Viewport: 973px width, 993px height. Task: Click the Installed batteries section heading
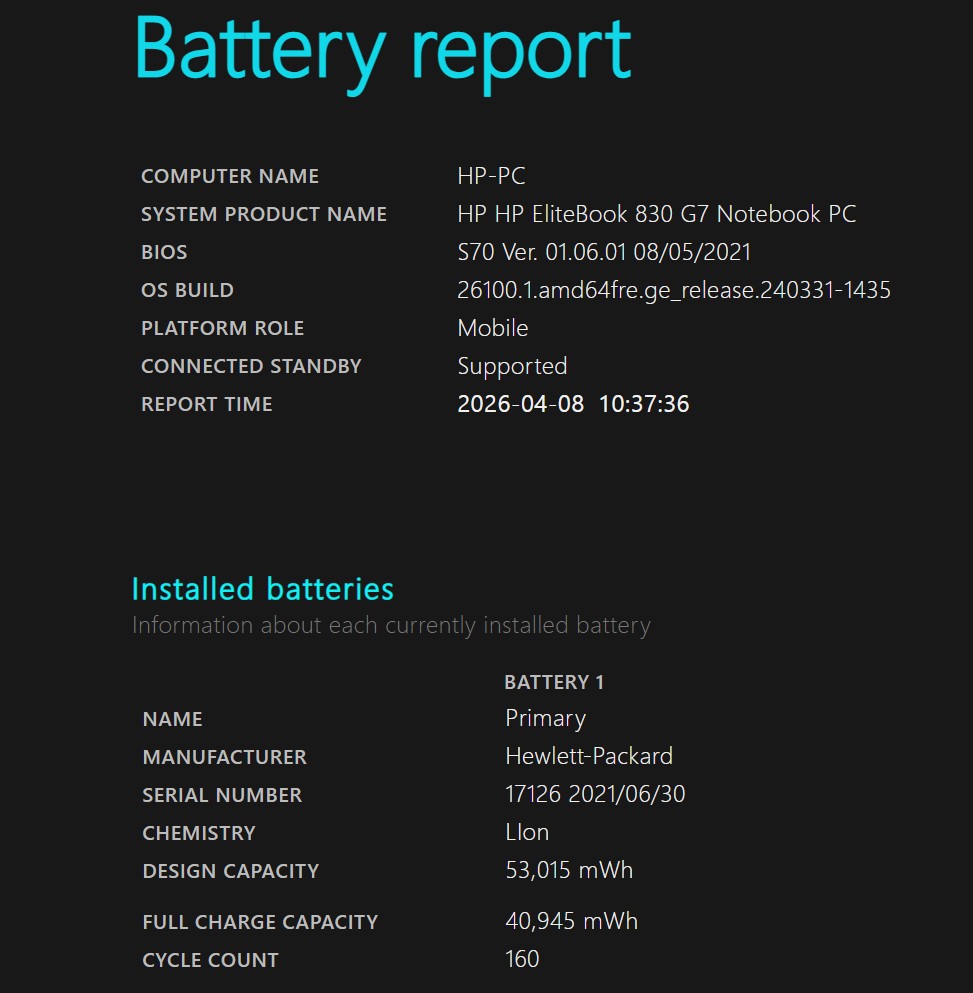tap(263, 589)
